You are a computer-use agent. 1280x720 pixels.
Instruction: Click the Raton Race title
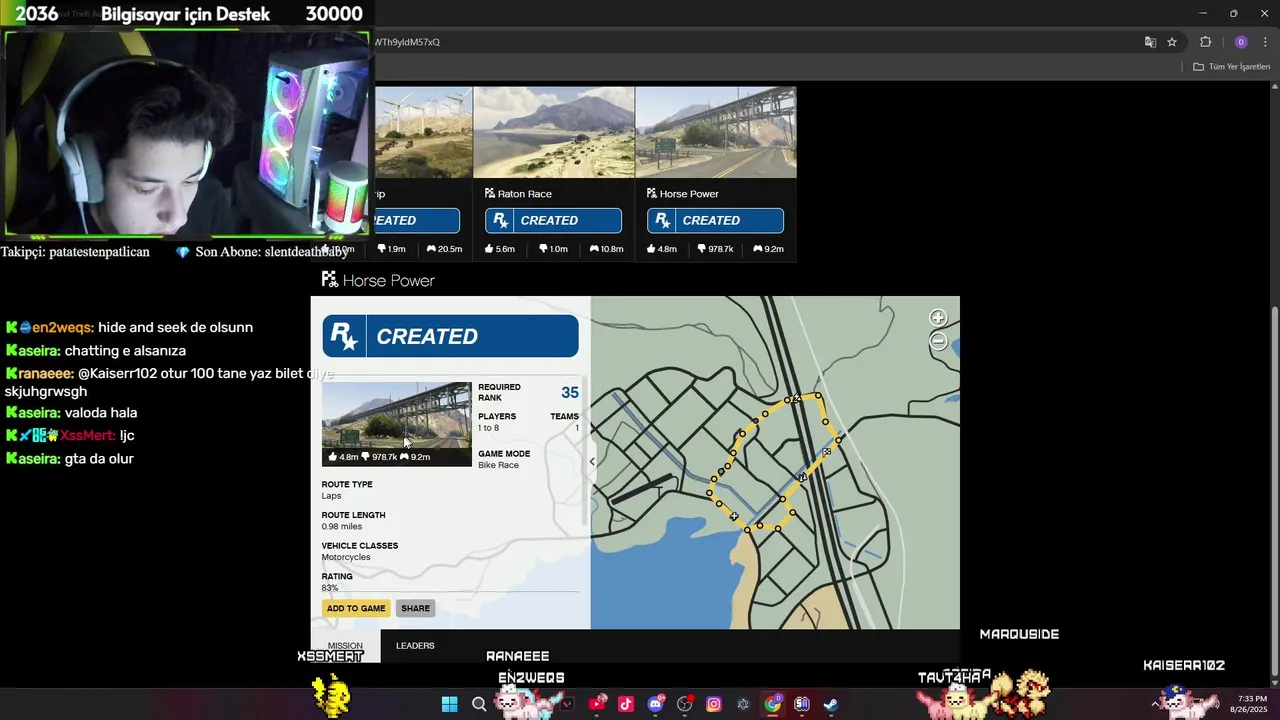coord(524,194)
